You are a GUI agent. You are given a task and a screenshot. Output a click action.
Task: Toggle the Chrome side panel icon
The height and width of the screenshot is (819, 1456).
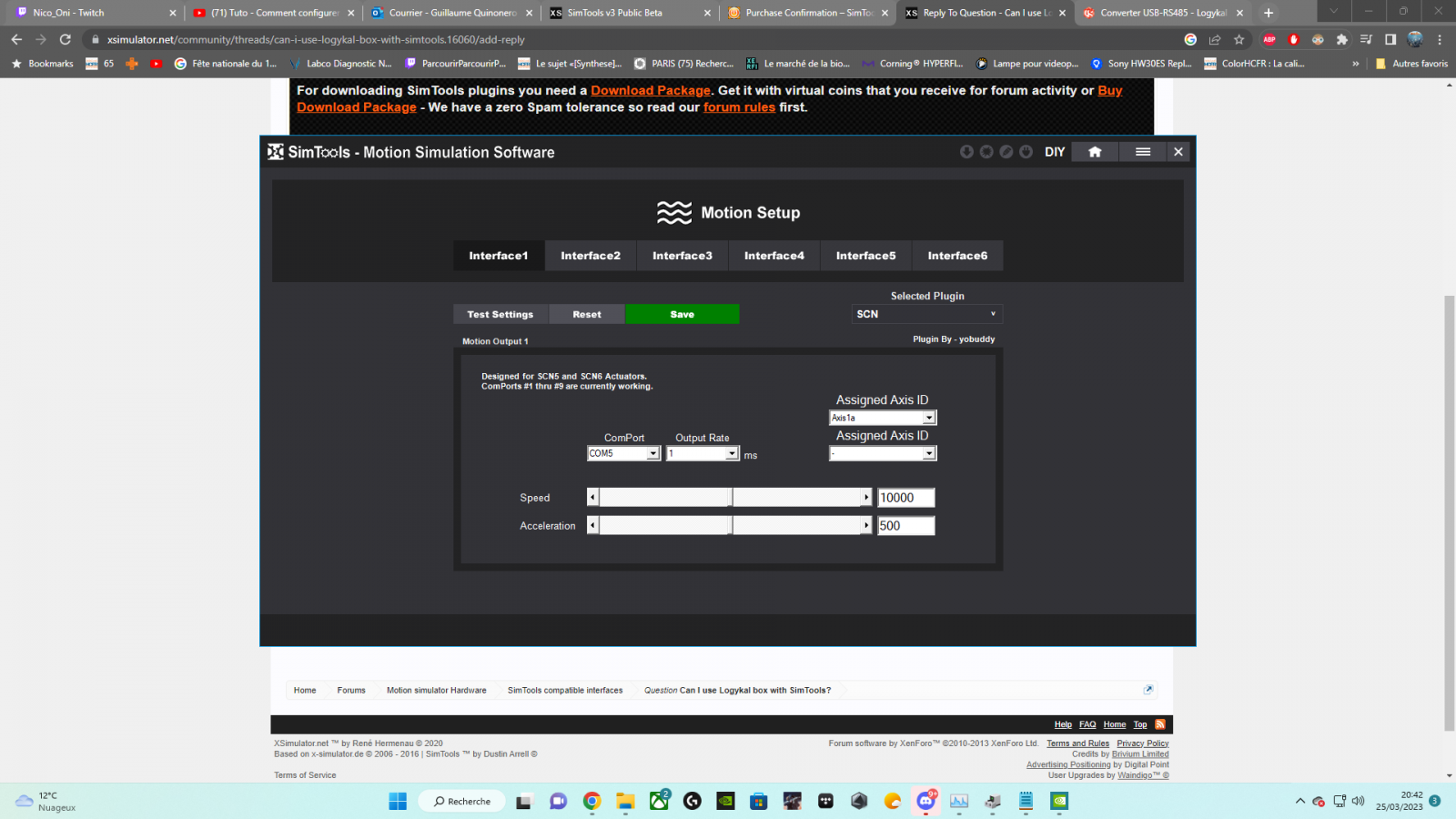pos(1390,39)
